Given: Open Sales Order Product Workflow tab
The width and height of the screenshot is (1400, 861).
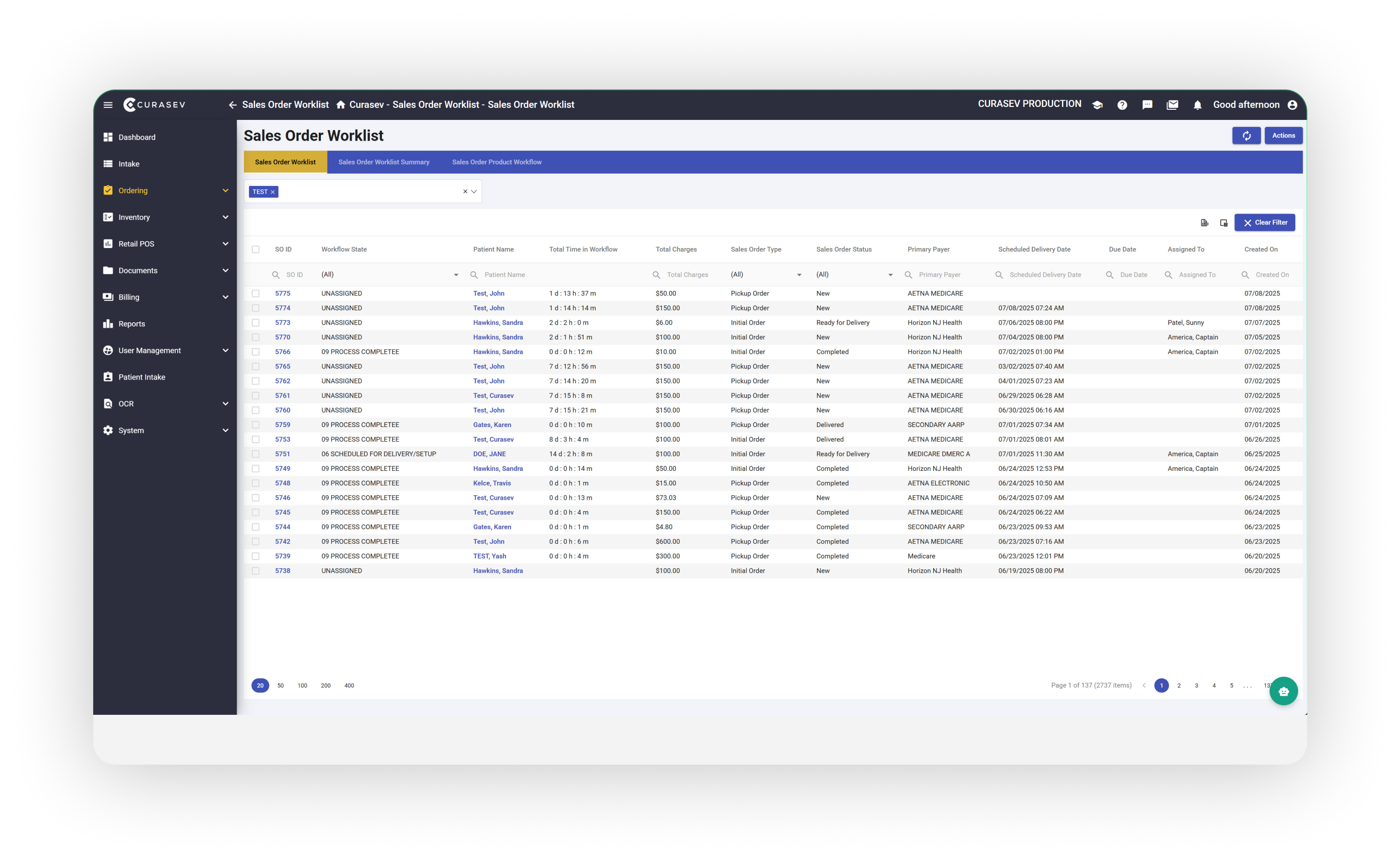Looking at the screenshot, I should click(496, 162).
